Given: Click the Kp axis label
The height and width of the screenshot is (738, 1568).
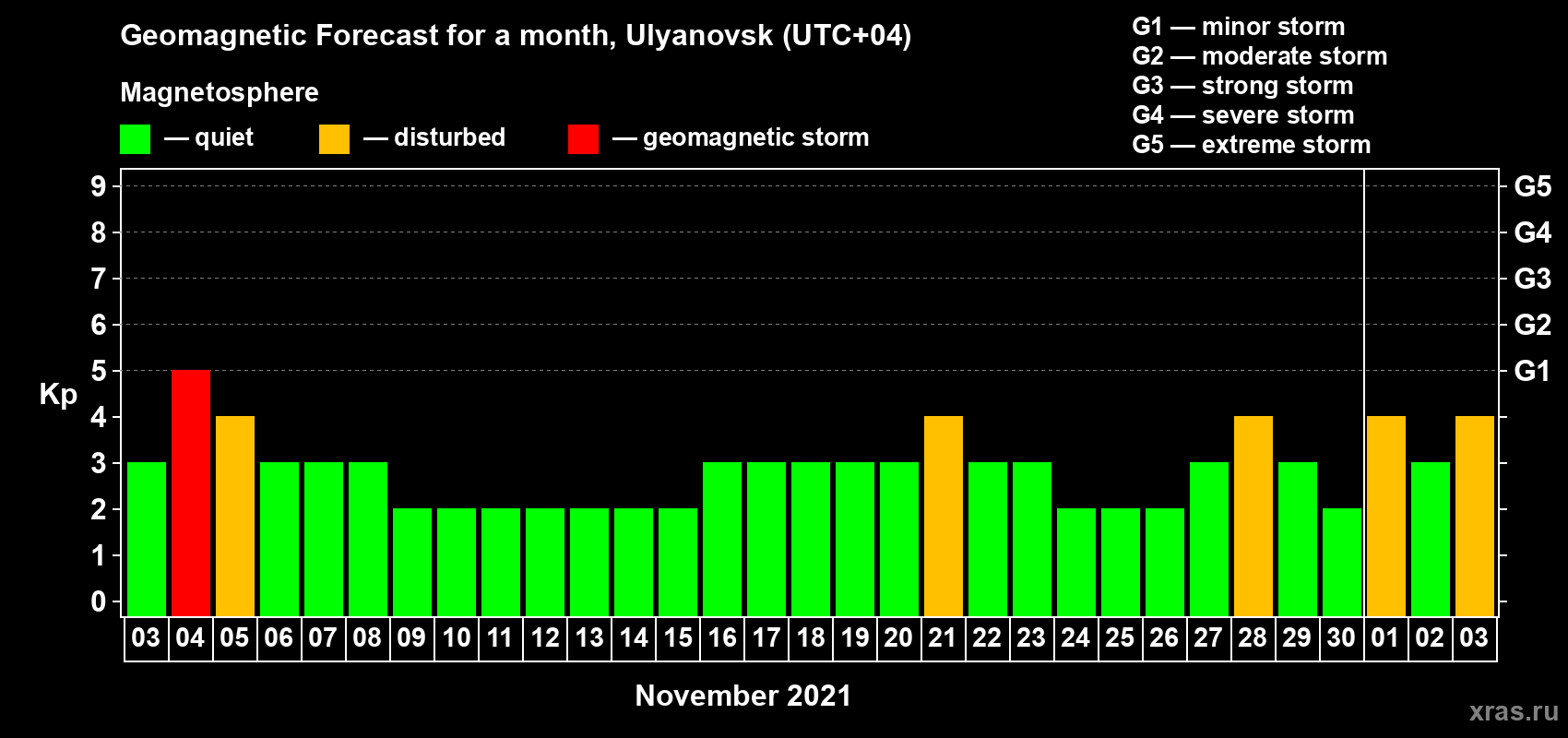Looking at the screenshot, I should pos(58,395).
